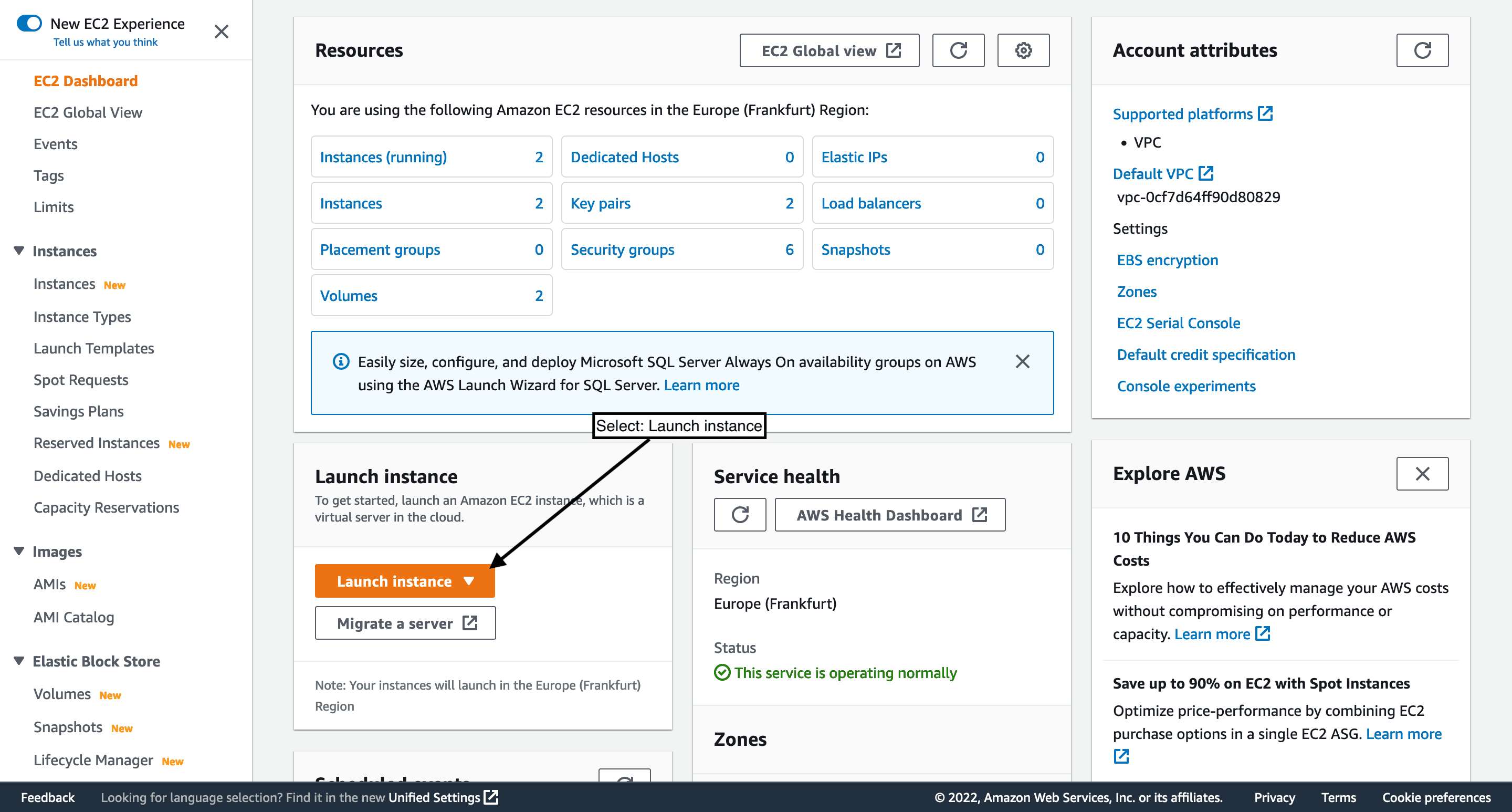This screenshot has height=812, width=1512.
Task: Open EC2 Serial Console settings
Action: (x=1179, y=324)
